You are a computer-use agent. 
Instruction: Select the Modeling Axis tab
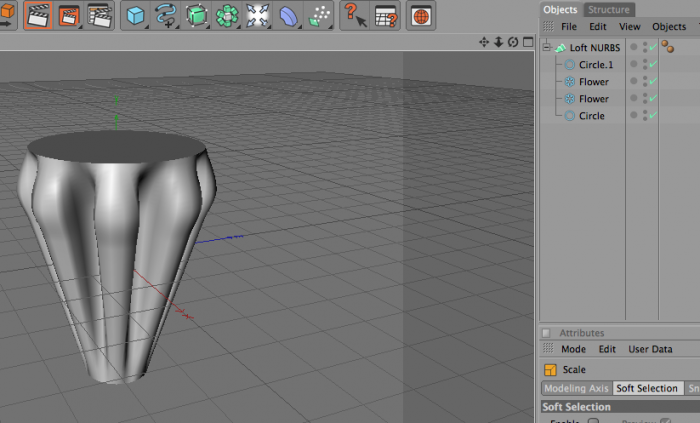tap(576, 388)
